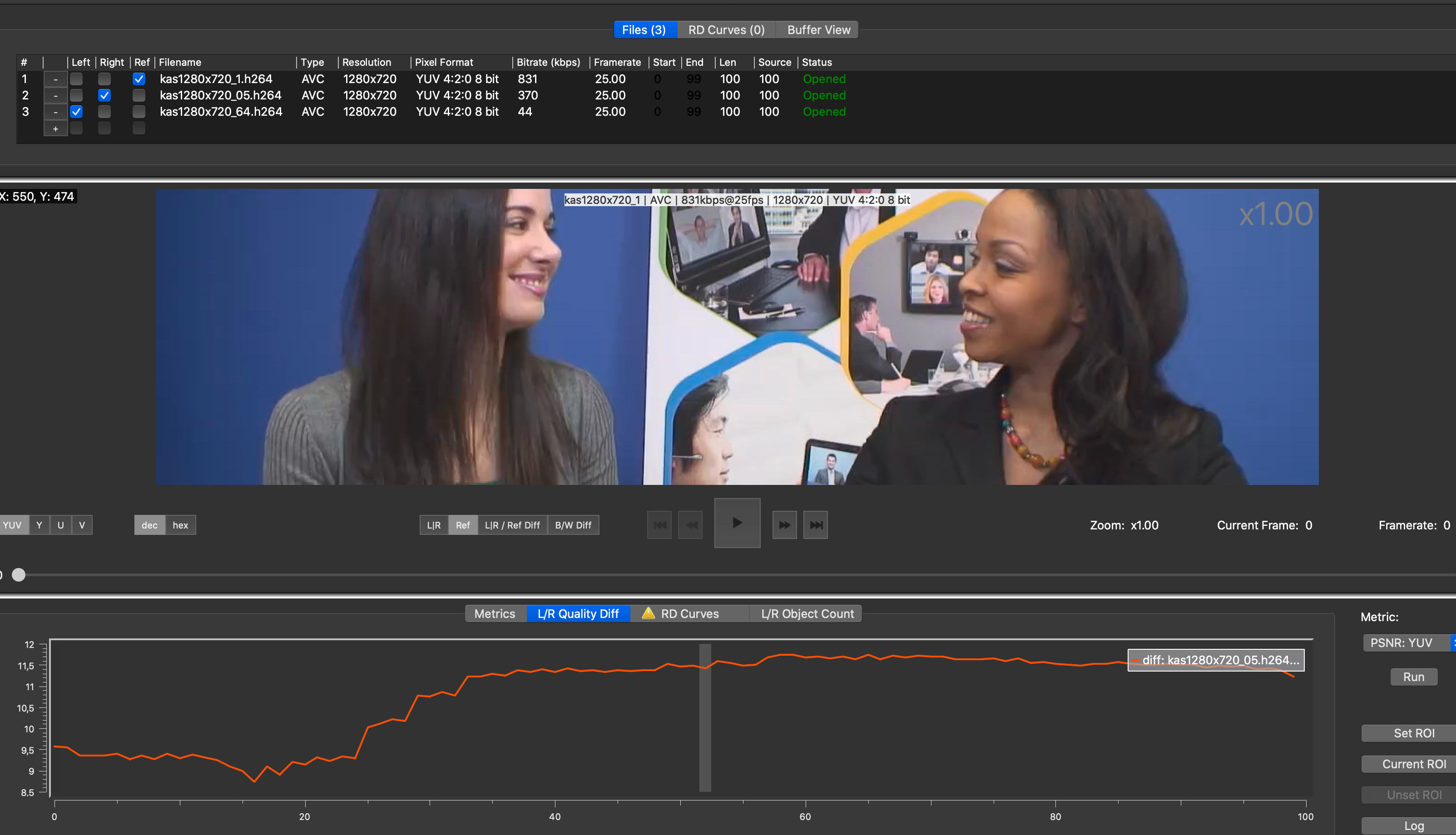Select filename kas1280x720_64.h264
Screen dimensions: 1456x835
pos(221,112)
